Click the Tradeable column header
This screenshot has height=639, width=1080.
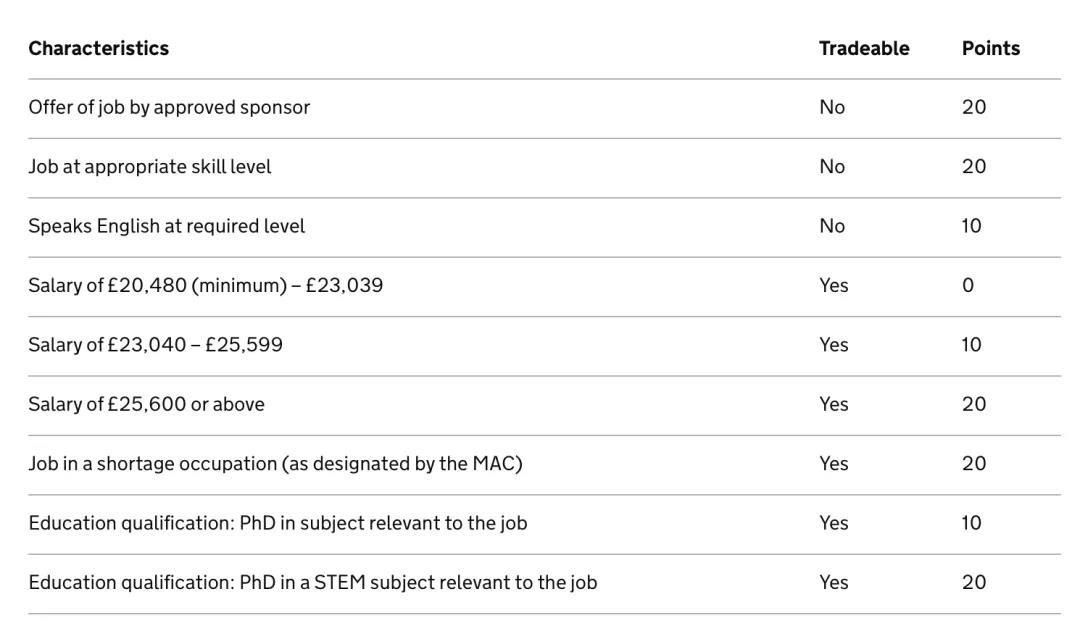pos(863,48)
